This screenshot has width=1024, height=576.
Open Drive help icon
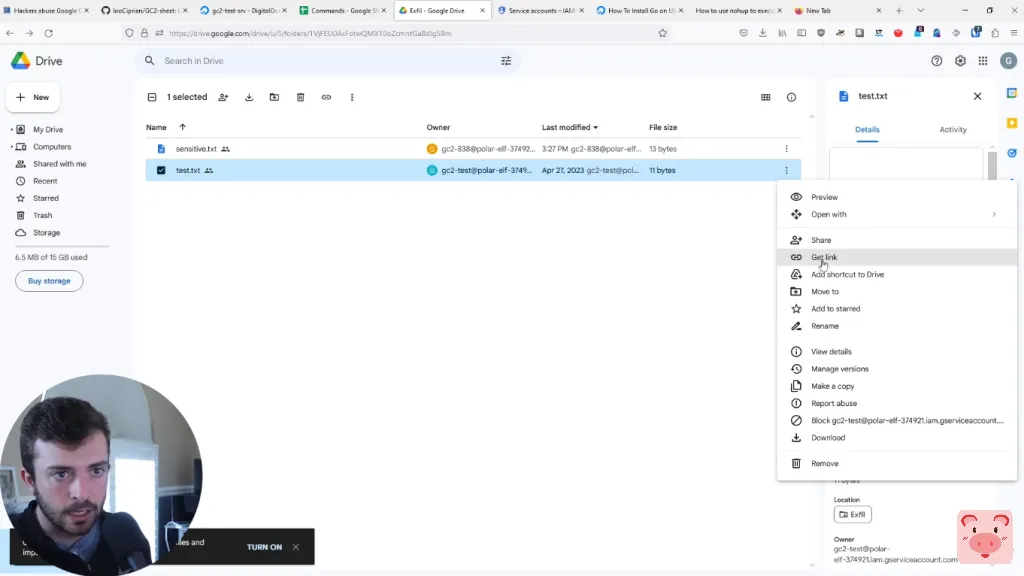point(936,61)
